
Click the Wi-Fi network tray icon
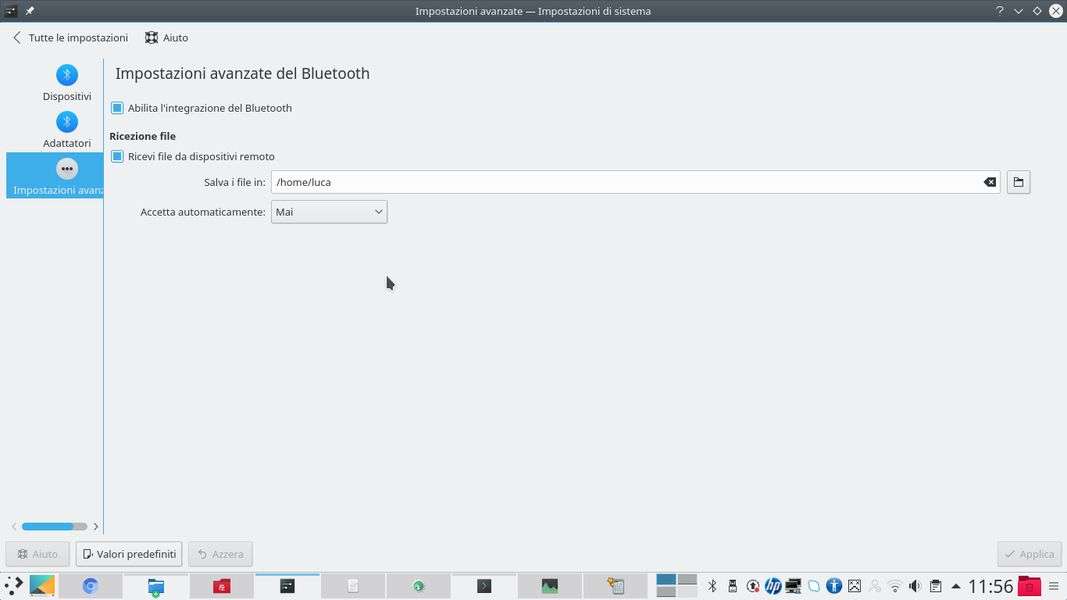[x=895, y=586]
